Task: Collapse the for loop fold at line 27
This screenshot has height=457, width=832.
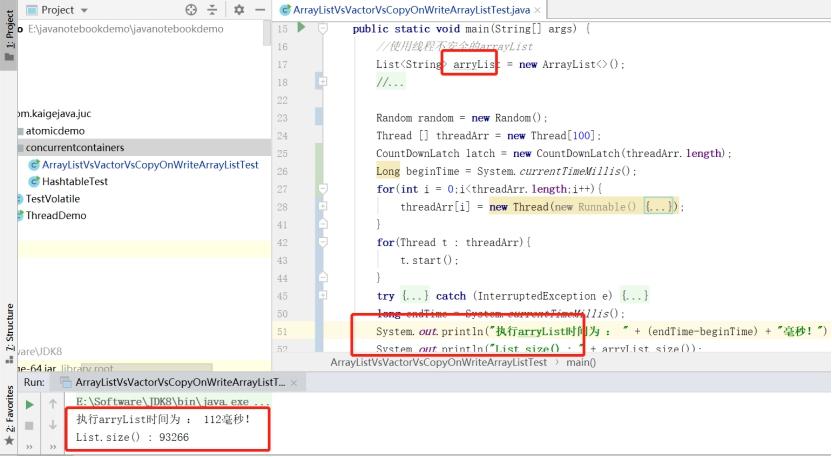Action: (323, 189)
